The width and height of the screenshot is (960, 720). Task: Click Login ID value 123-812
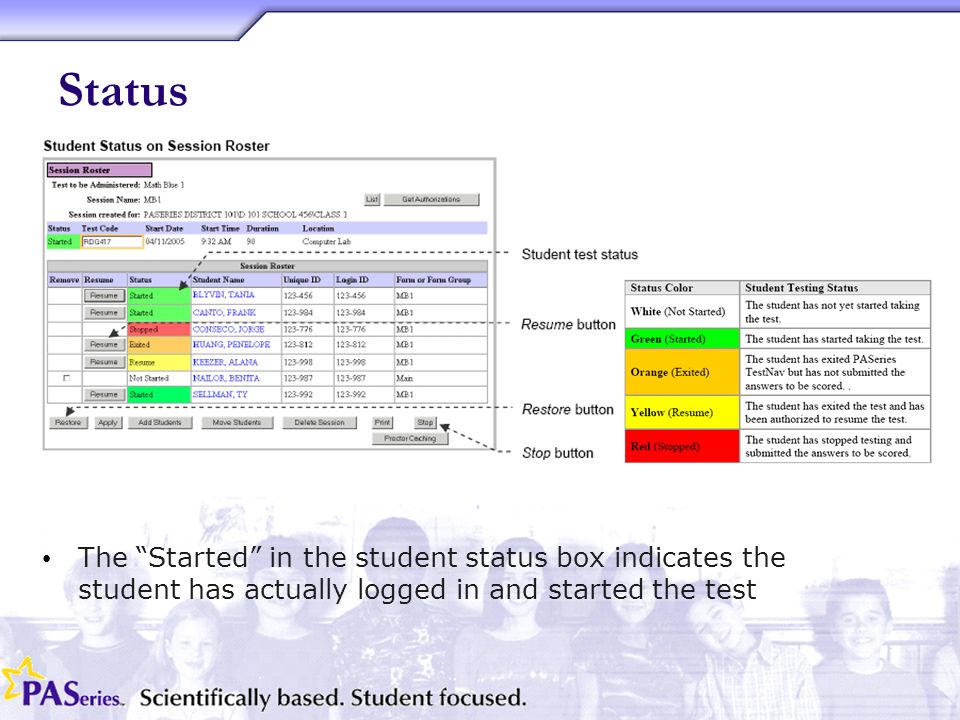351,345
